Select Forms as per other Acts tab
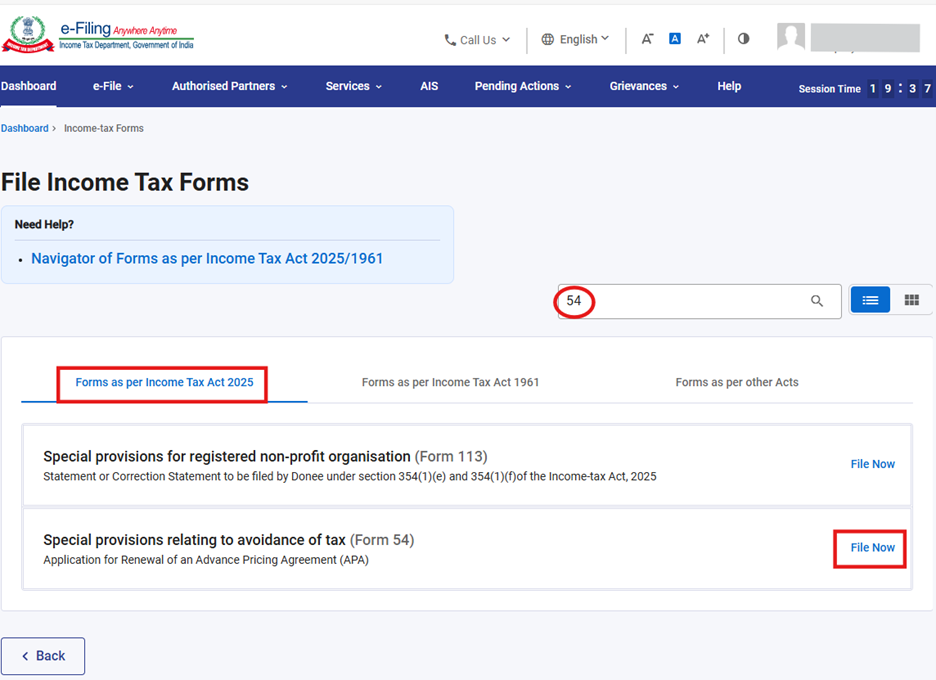The image size is (936, 680). click(737, 382)
